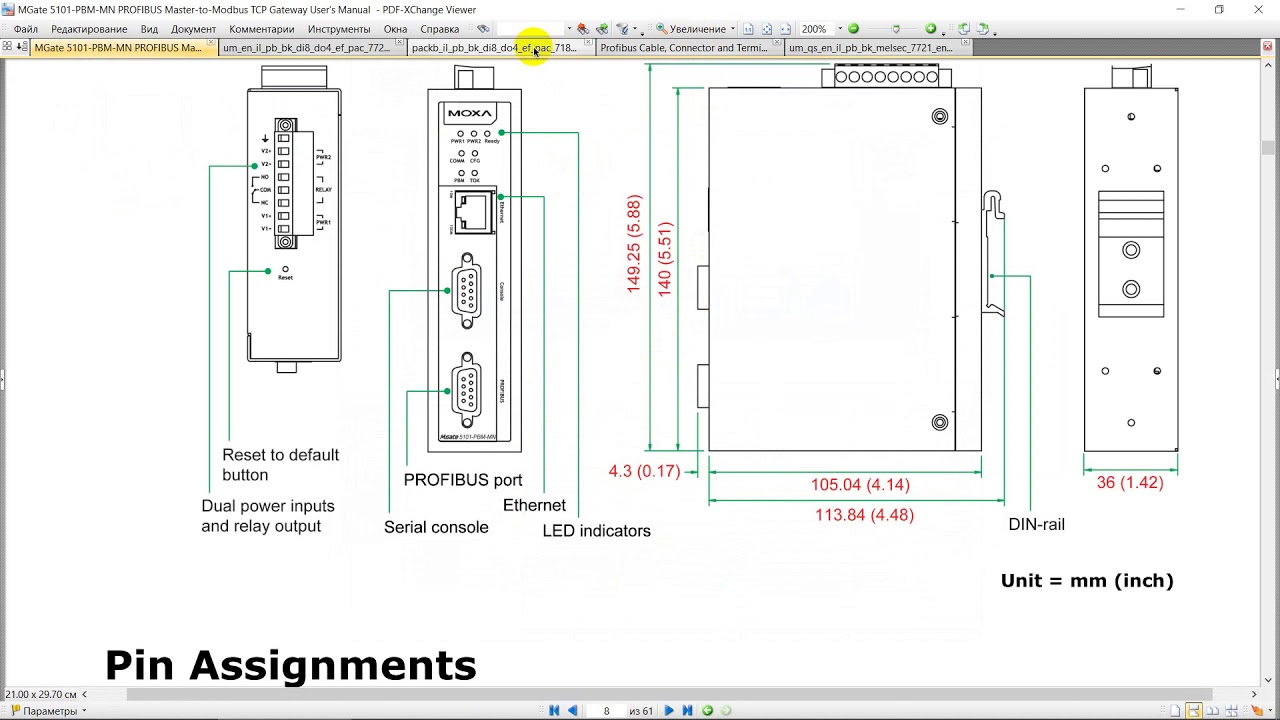Close the um_qs_en_il_pb_bk_melsec tab
This screenshot has width=1280, height=720.
tap(965, 44)
